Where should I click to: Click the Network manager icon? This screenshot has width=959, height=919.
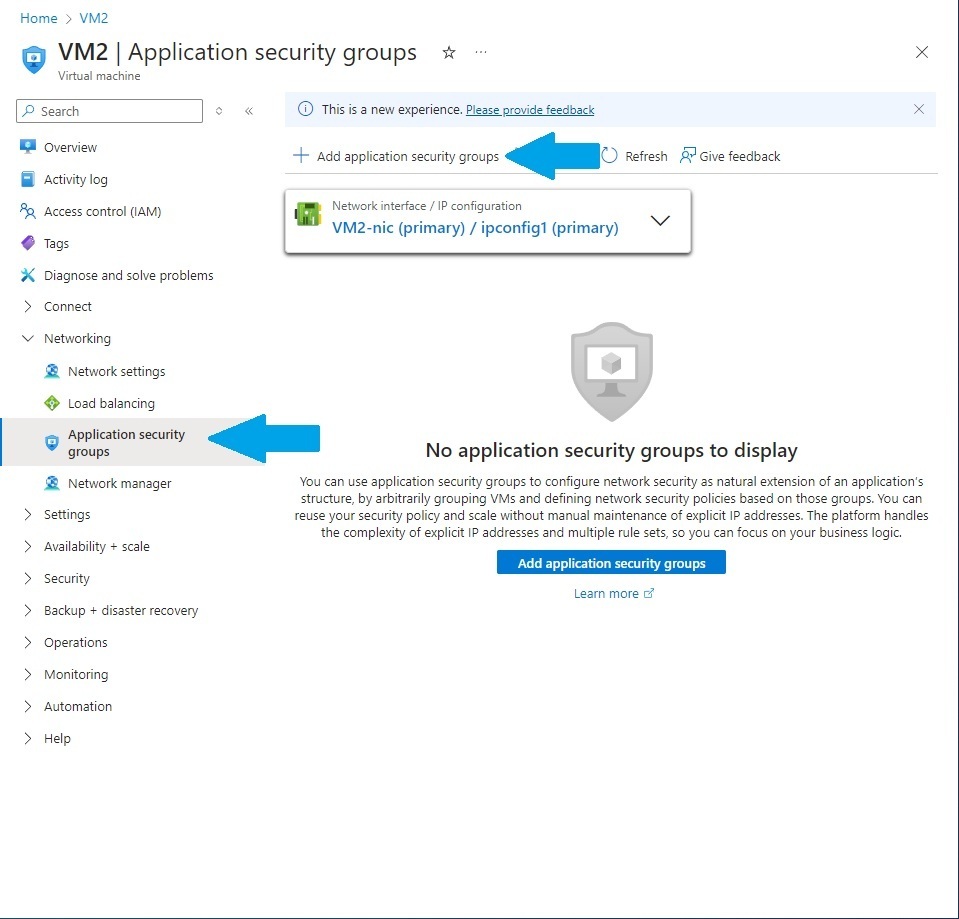51,483
